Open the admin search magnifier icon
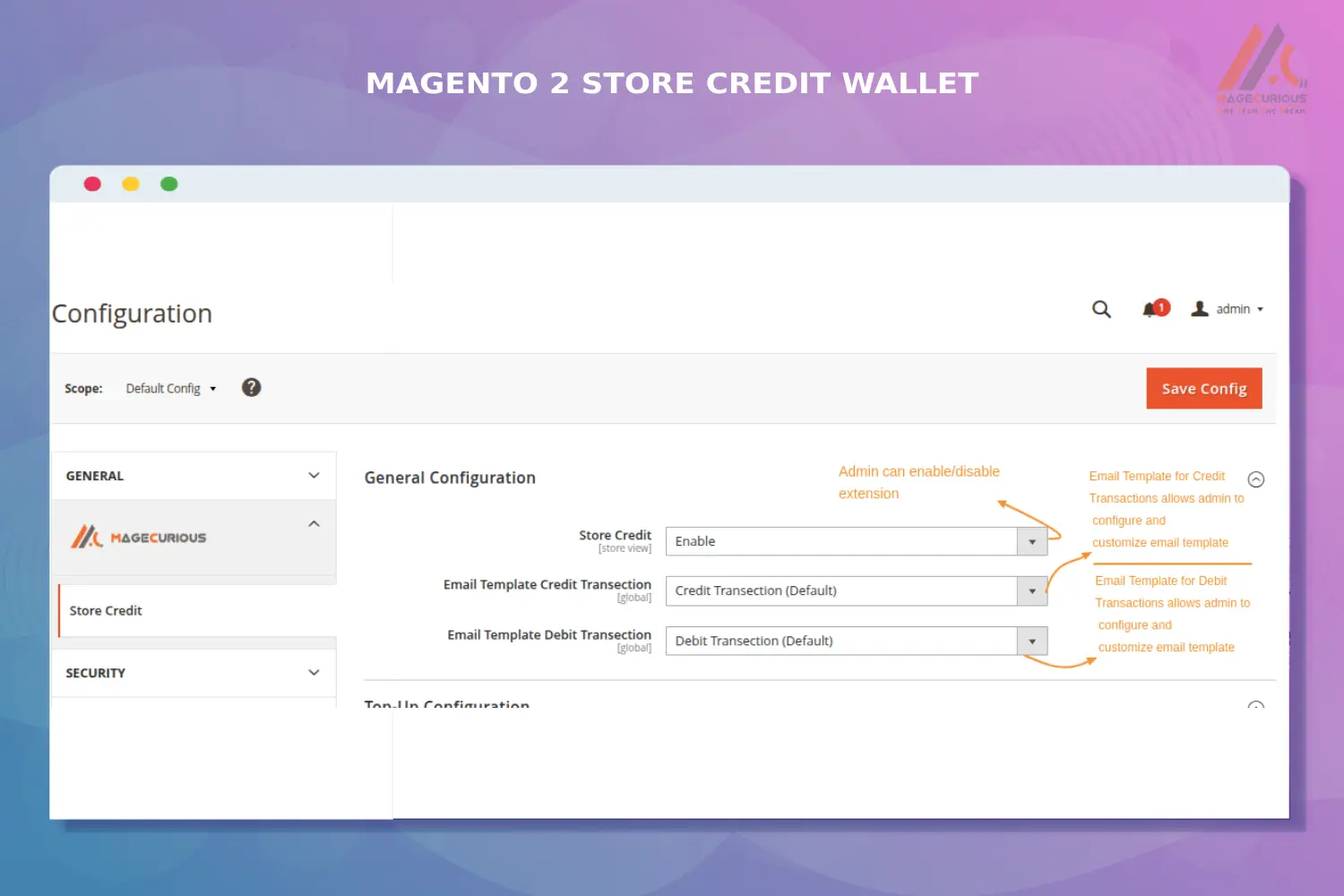Screen dimensions: 1344x896 1101,309
